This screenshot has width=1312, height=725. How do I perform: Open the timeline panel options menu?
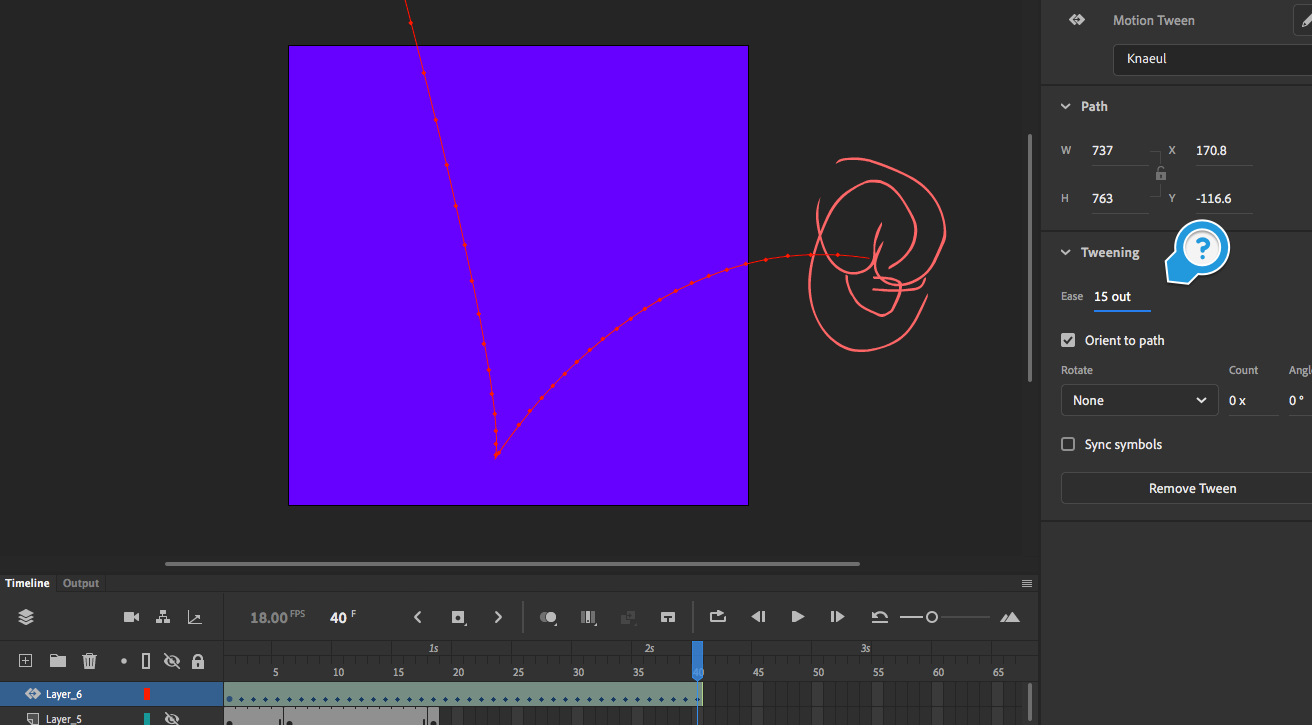pos(1027,583)
